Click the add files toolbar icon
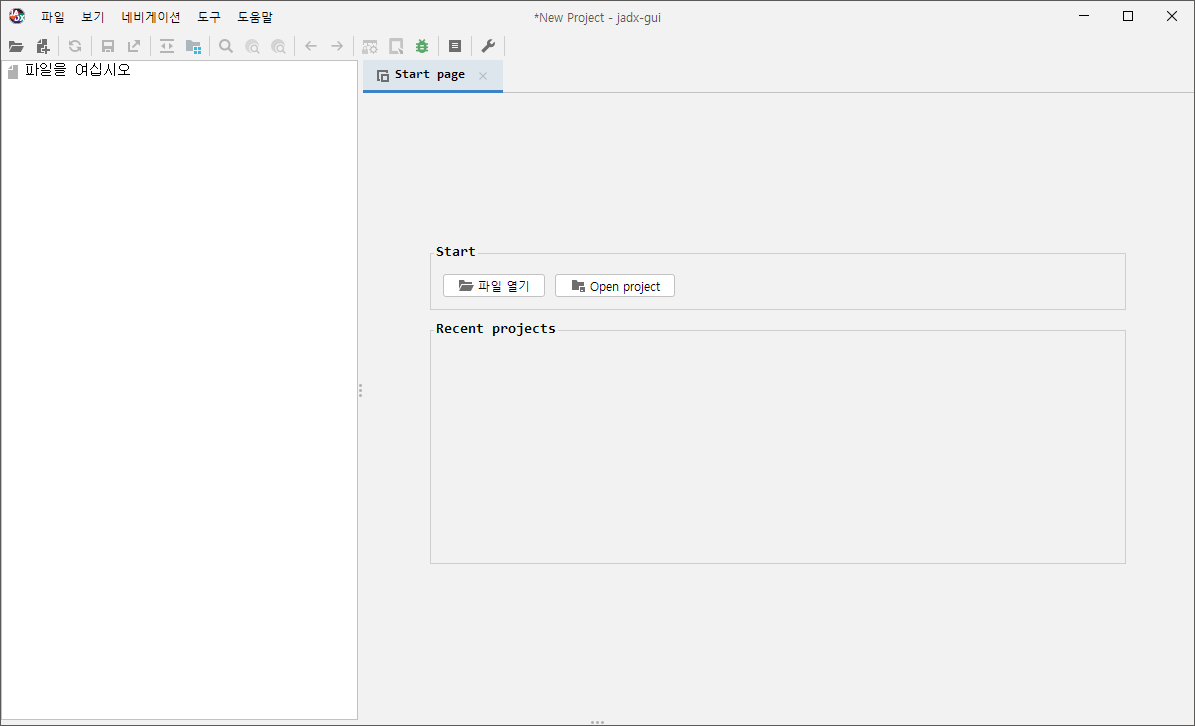 [x=43, y=46]
